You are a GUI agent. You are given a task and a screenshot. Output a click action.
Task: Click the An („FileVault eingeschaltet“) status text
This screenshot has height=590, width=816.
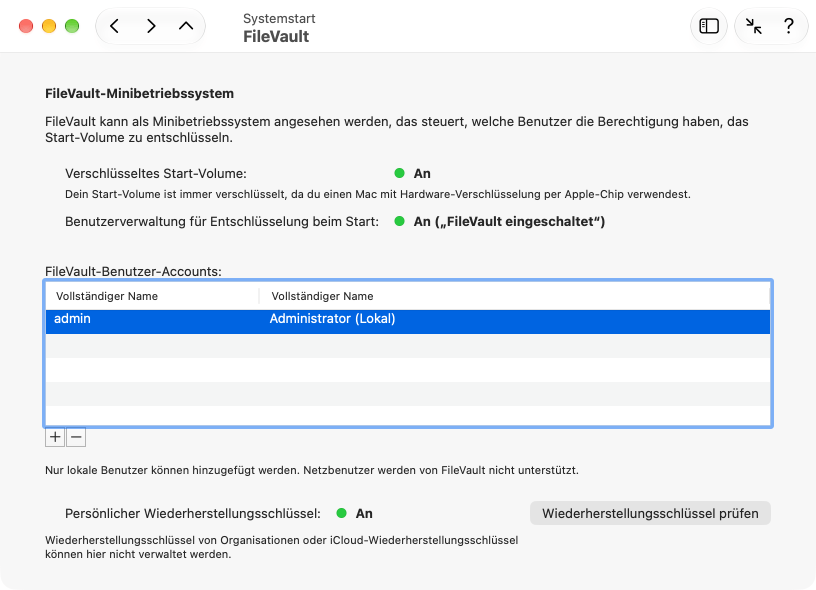[x=509, y=222]
